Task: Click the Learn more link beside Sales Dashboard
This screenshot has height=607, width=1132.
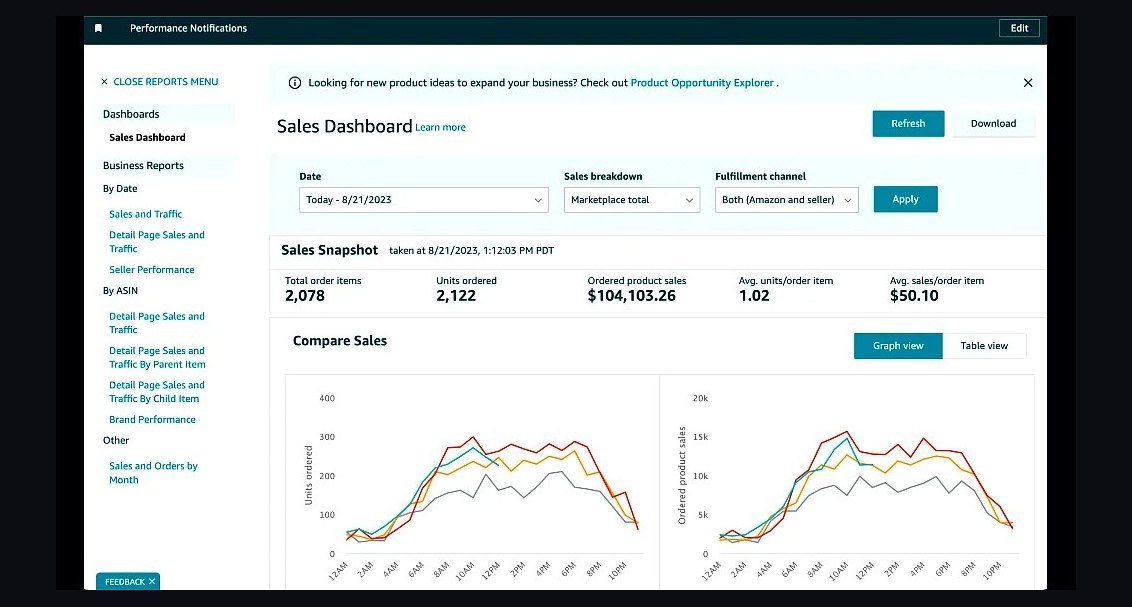Action: coord(440,128)
